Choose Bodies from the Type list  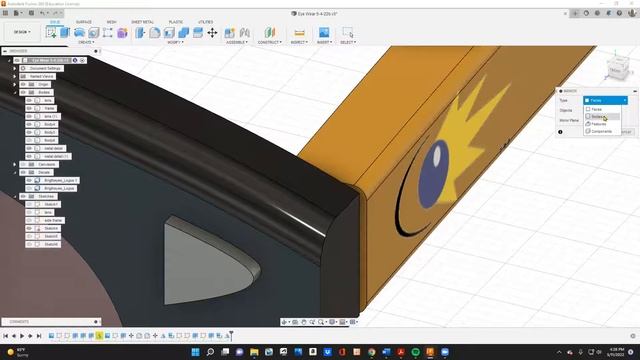pos(602,116)
